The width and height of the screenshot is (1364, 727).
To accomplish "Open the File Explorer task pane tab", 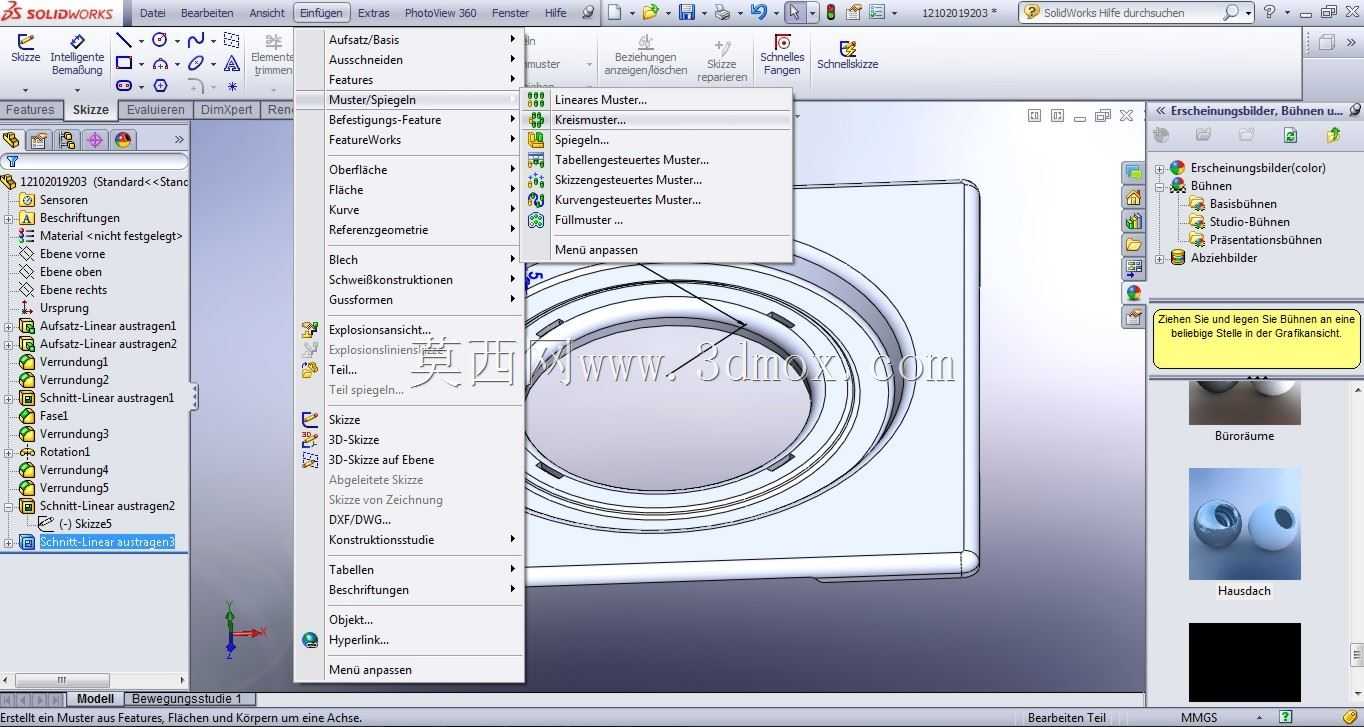I will click(x=1133, y=244).
